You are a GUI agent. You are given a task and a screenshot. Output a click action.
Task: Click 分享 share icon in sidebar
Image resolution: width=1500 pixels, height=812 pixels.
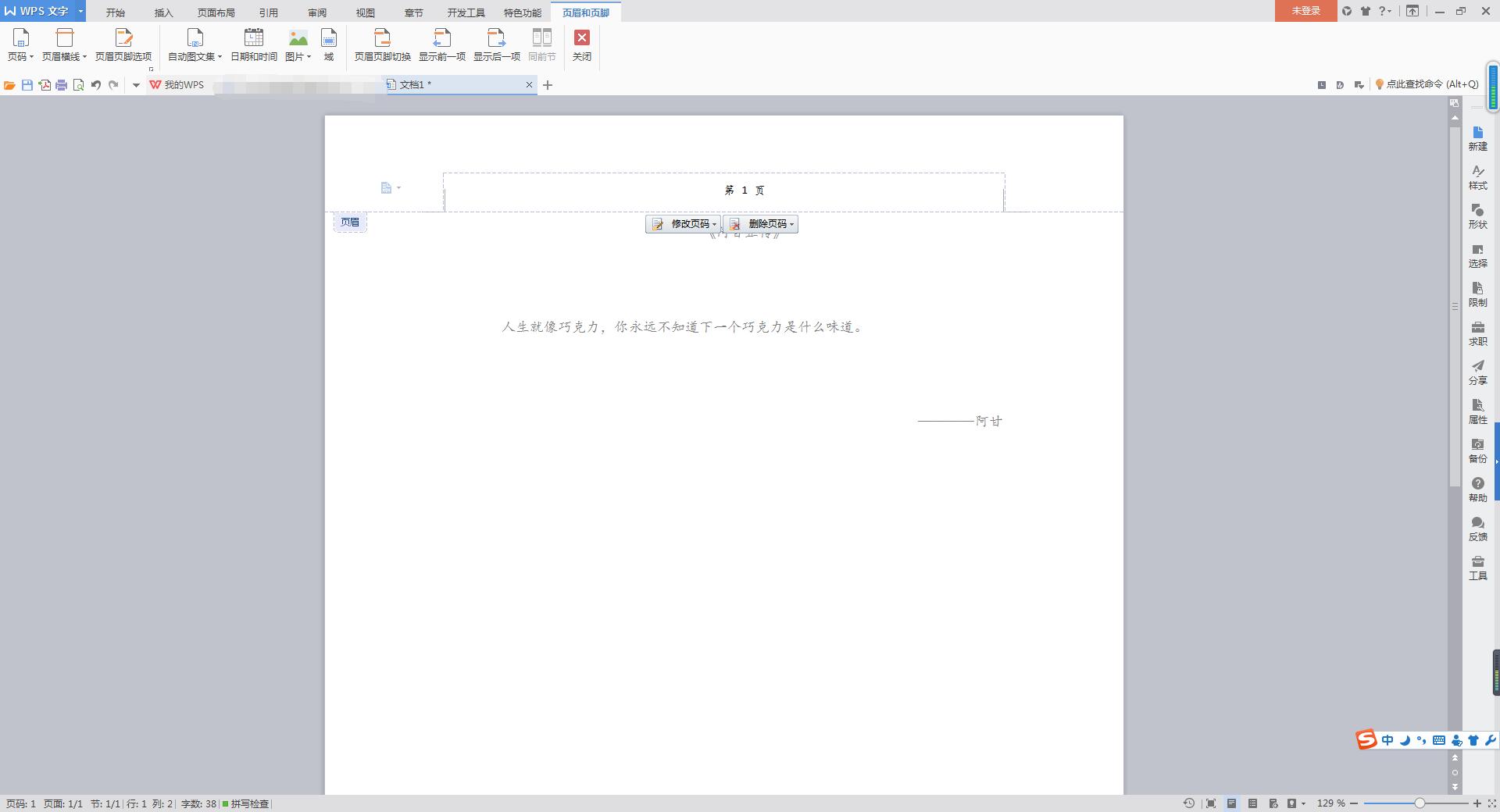click(1477, 372)
